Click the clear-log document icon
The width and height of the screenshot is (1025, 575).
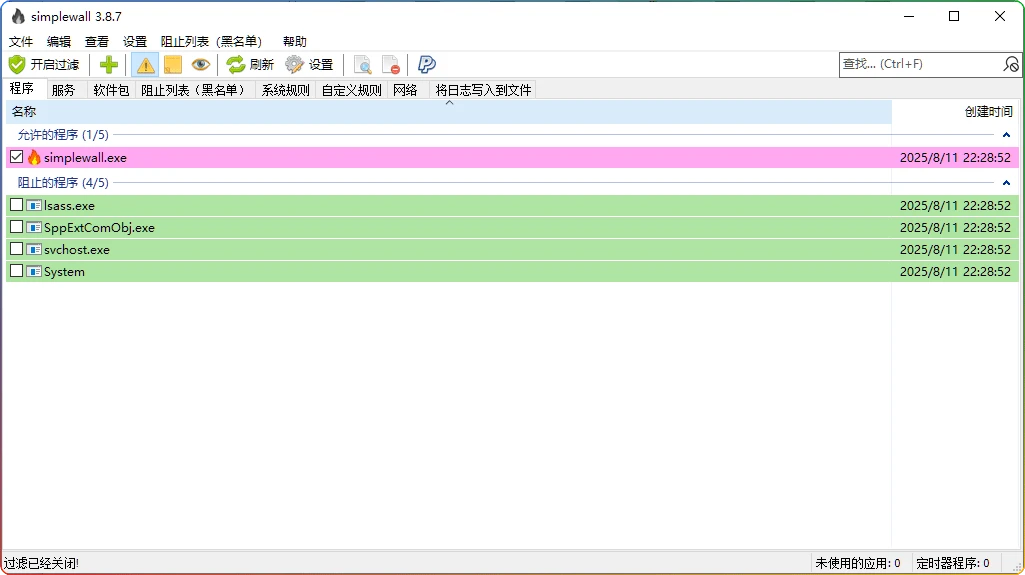point(390,64)
